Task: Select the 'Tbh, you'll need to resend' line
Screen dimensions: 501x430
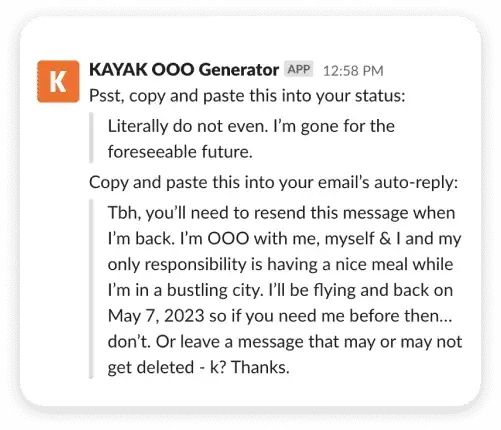Action: pyautogui.click(x=281, y=213)
